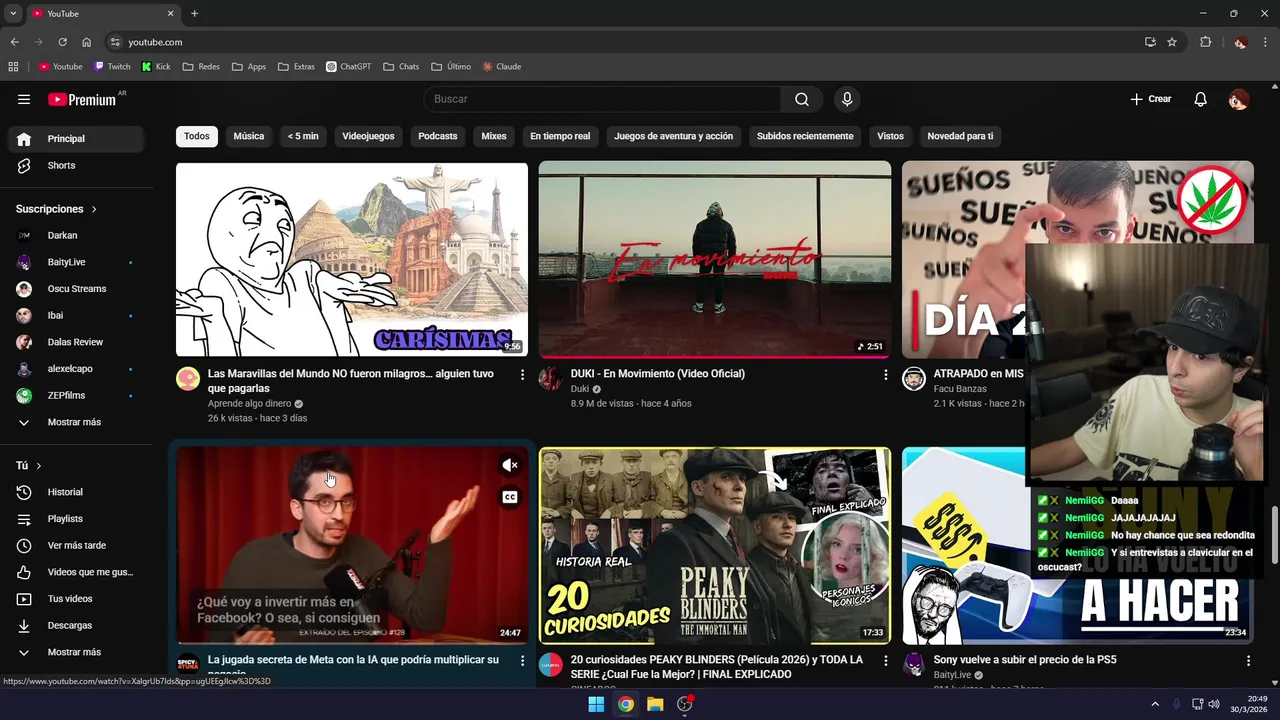The width and height of the screenshot is (1280, 720).
Task: Bookmark this page with star icon
Action: [1172, 42]
